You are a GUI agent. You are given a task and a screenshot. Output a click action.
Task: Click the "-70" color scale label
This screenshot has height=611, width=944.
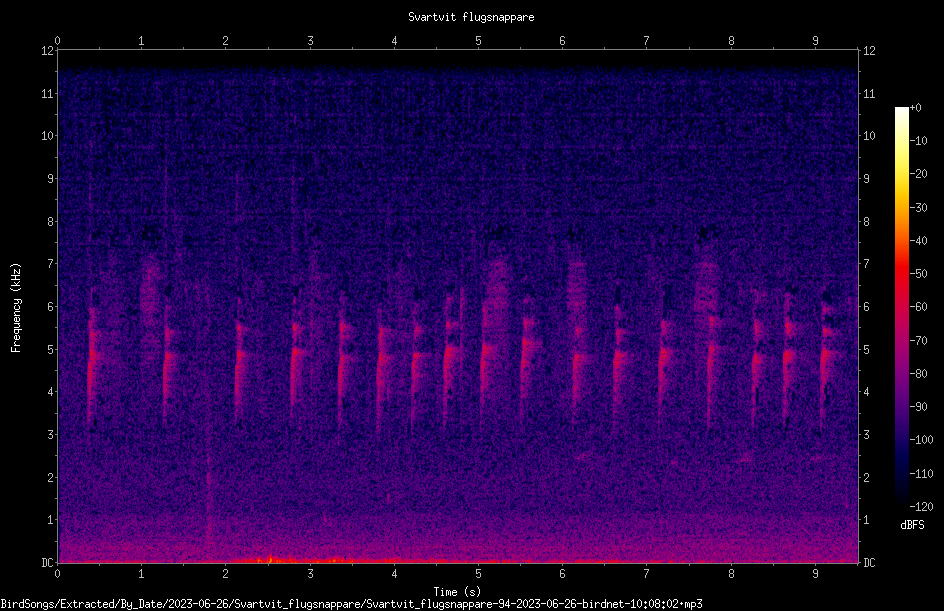point(918,341)
